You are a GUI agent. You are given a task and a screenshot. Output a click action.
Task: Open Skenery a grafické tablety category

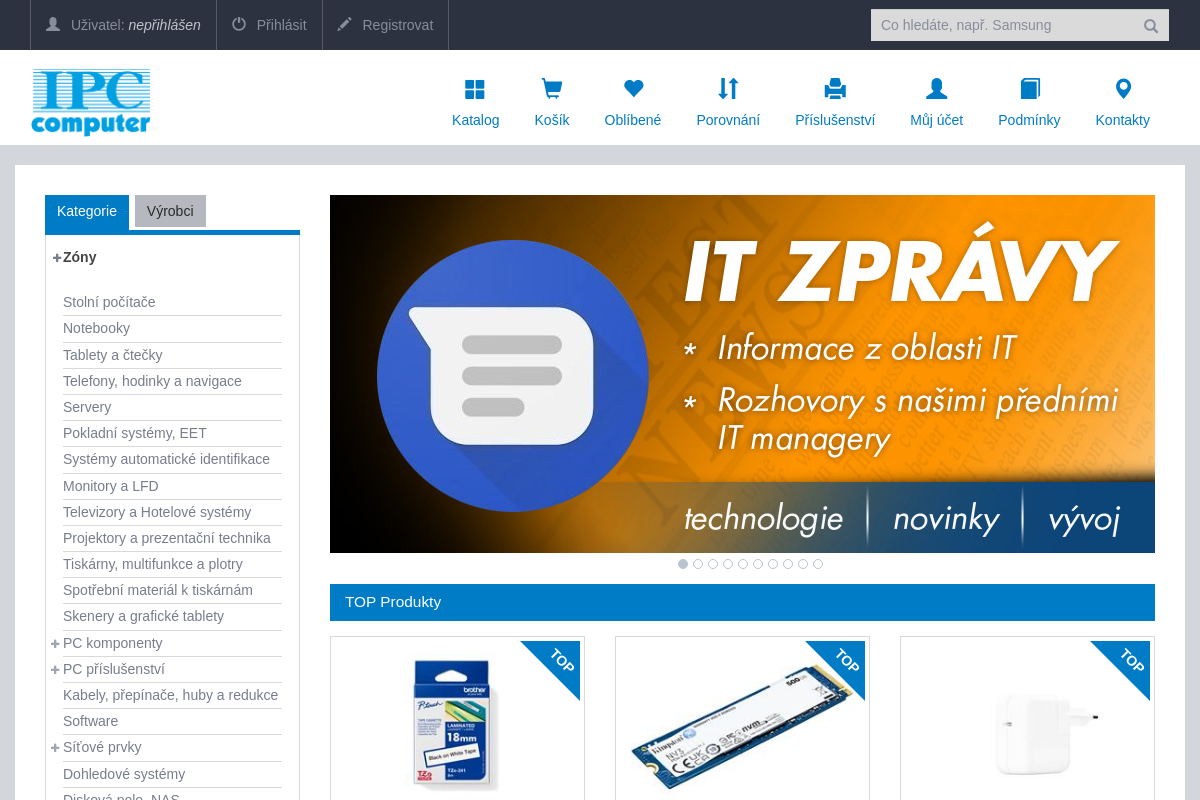[143, 616]
